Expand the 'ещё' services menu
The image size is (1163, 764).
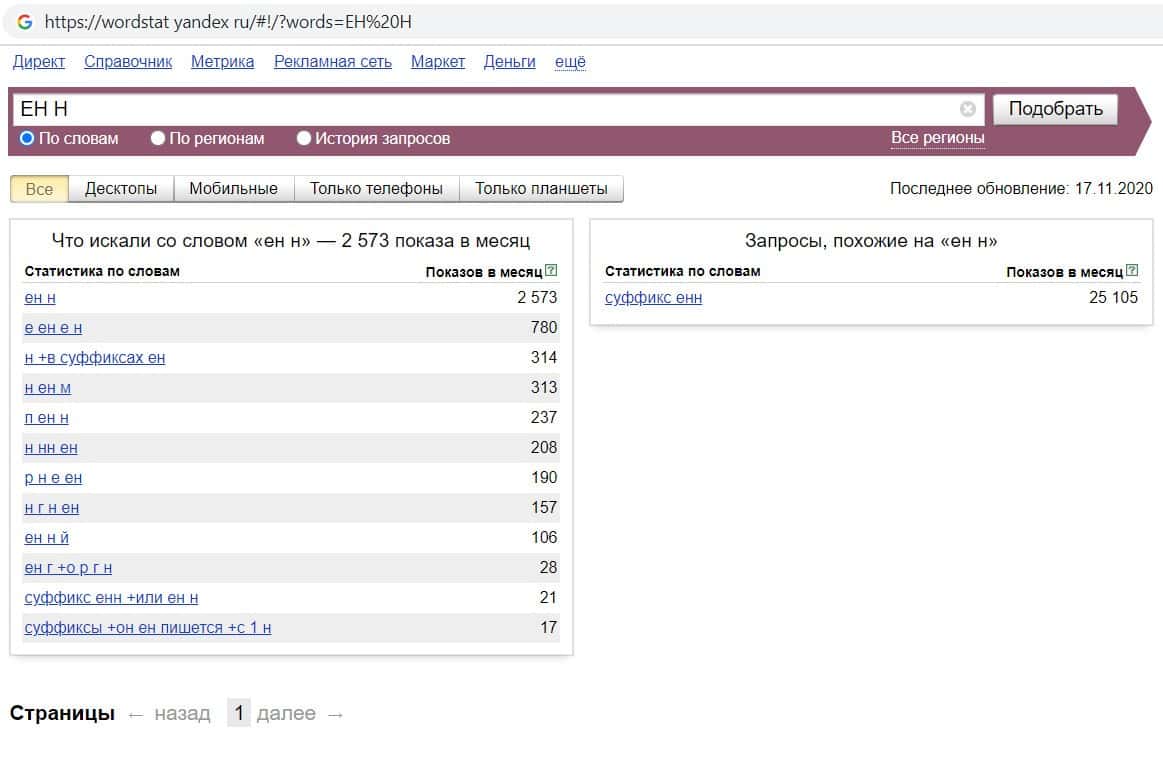tap(570, 62)
